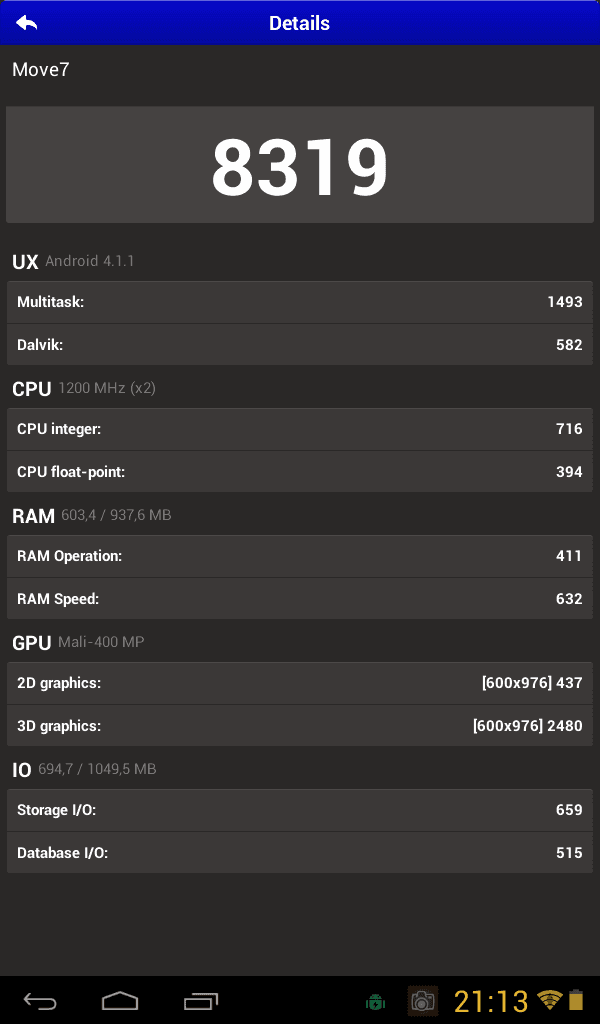Tap the Android back navigation button
Viewport: 600px width, 1024px height.
[40, 1001]
